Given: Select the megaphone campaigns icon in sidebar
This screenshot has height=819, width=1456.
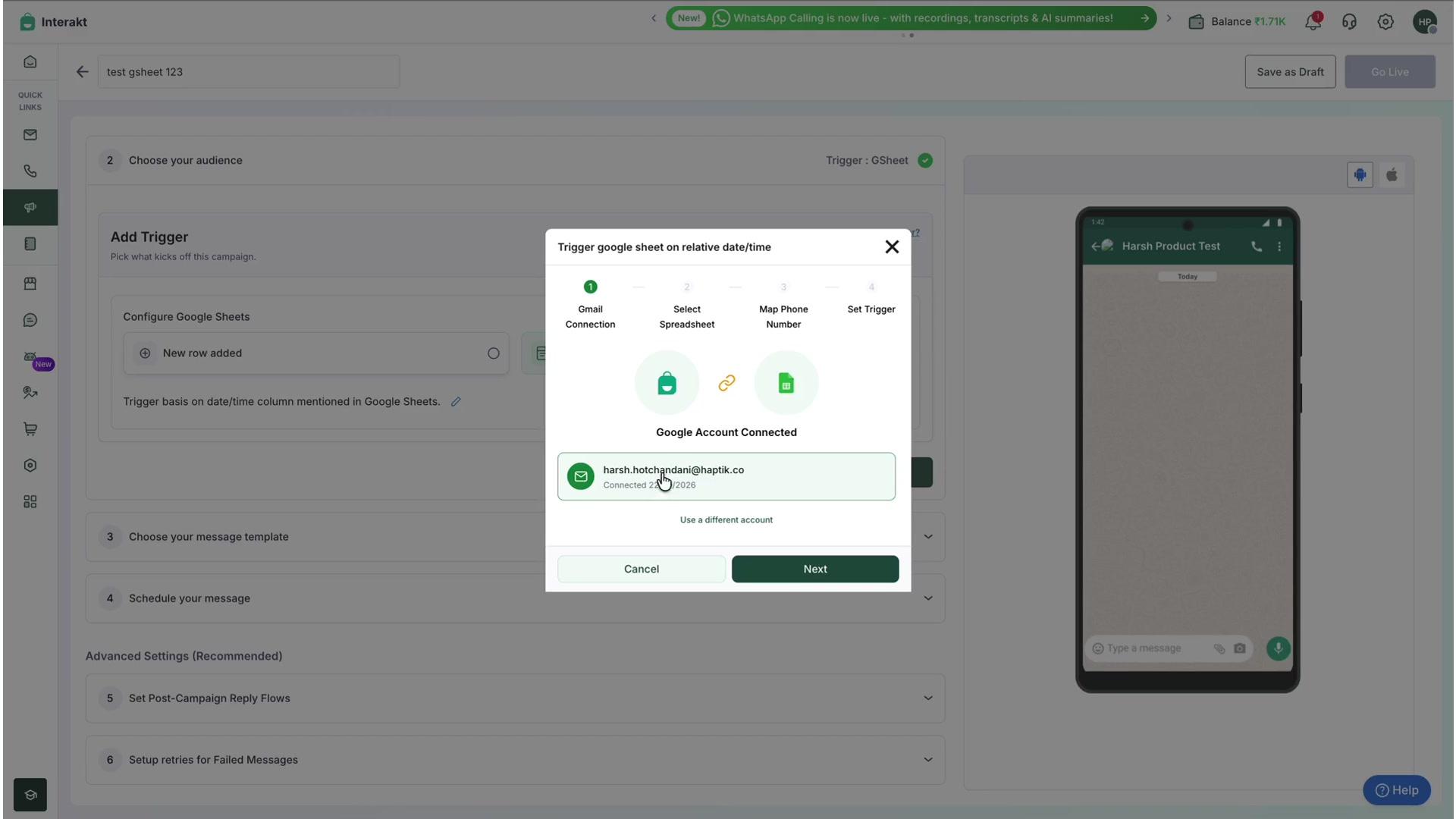Looking at the screenshot, I should (x=30, y=208).
